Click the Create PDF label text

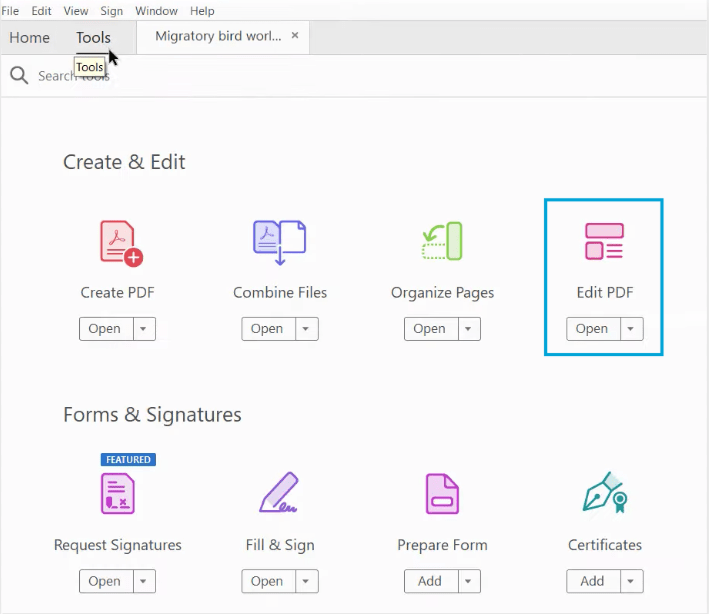pyautogui.click(x=118, y=293)
